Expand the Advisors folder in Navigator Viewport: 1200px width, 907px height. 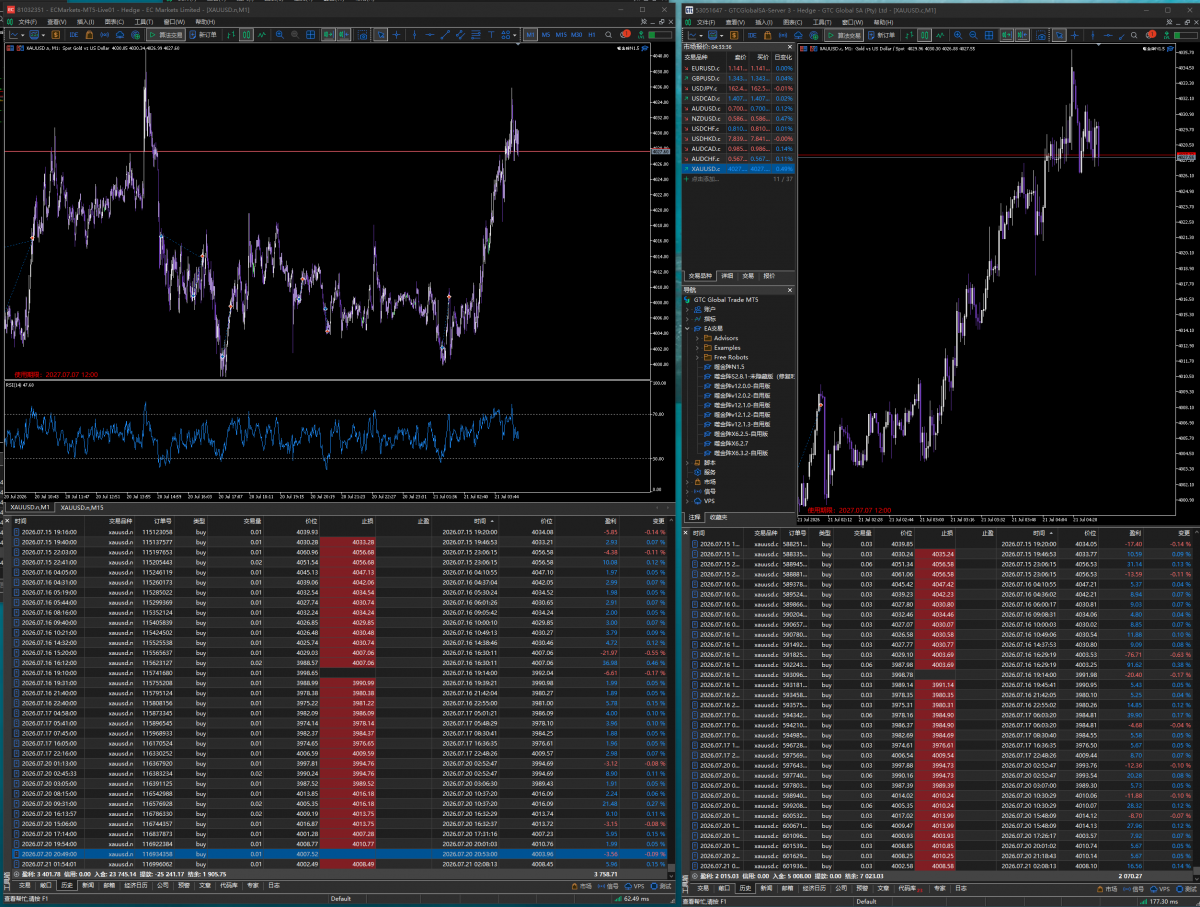[x=697, y=338]
